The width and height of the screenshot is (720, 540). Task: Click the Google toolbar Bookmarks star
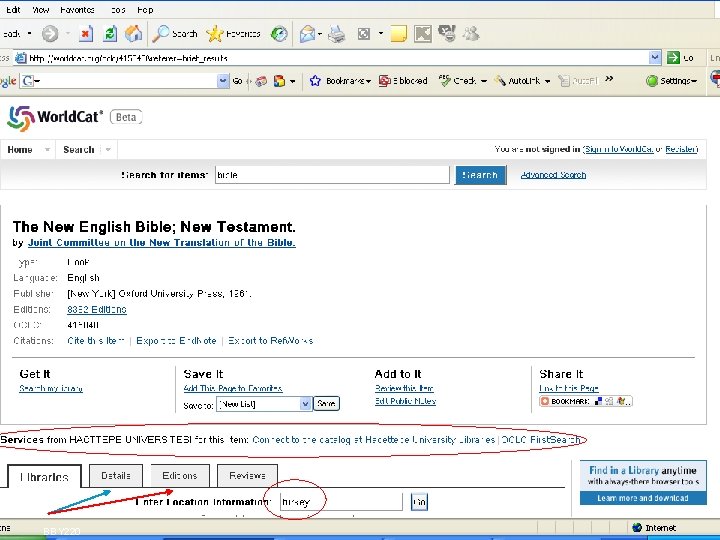click(x=315, y=81)
